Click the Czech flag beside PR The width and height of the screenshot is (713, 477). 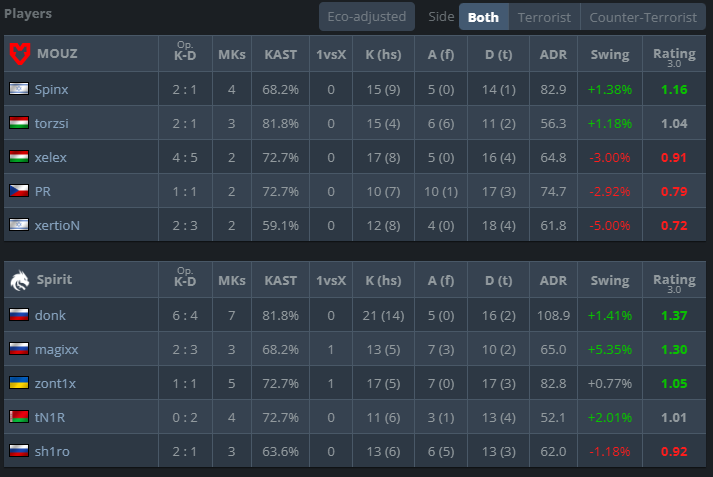coord(19,191)
